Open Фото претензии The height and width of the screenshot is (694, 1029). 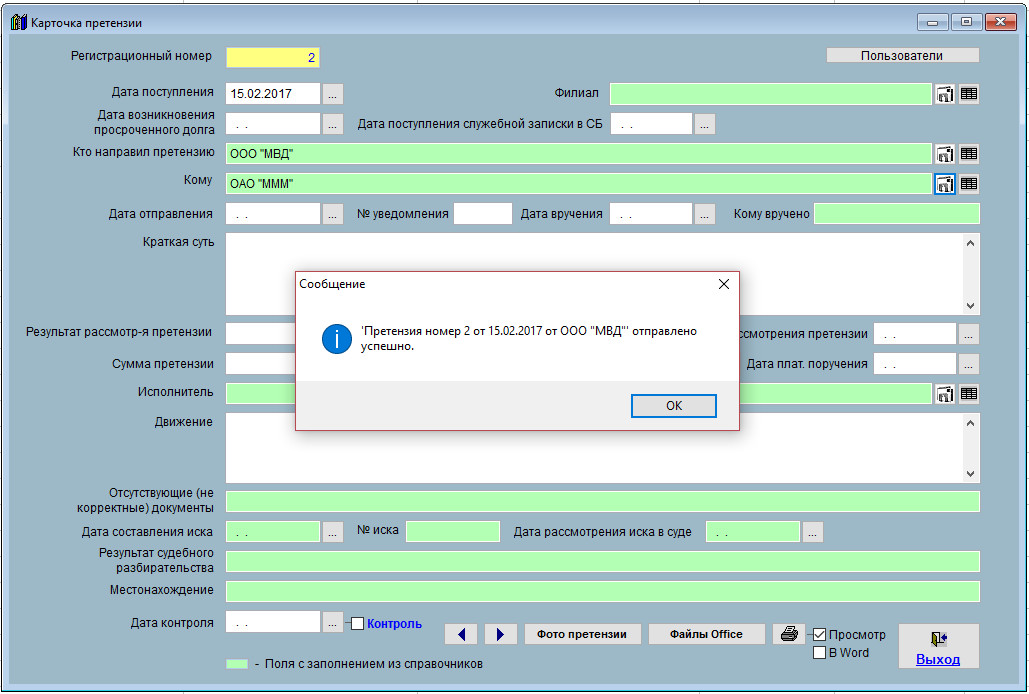click(x=581, y=634)
